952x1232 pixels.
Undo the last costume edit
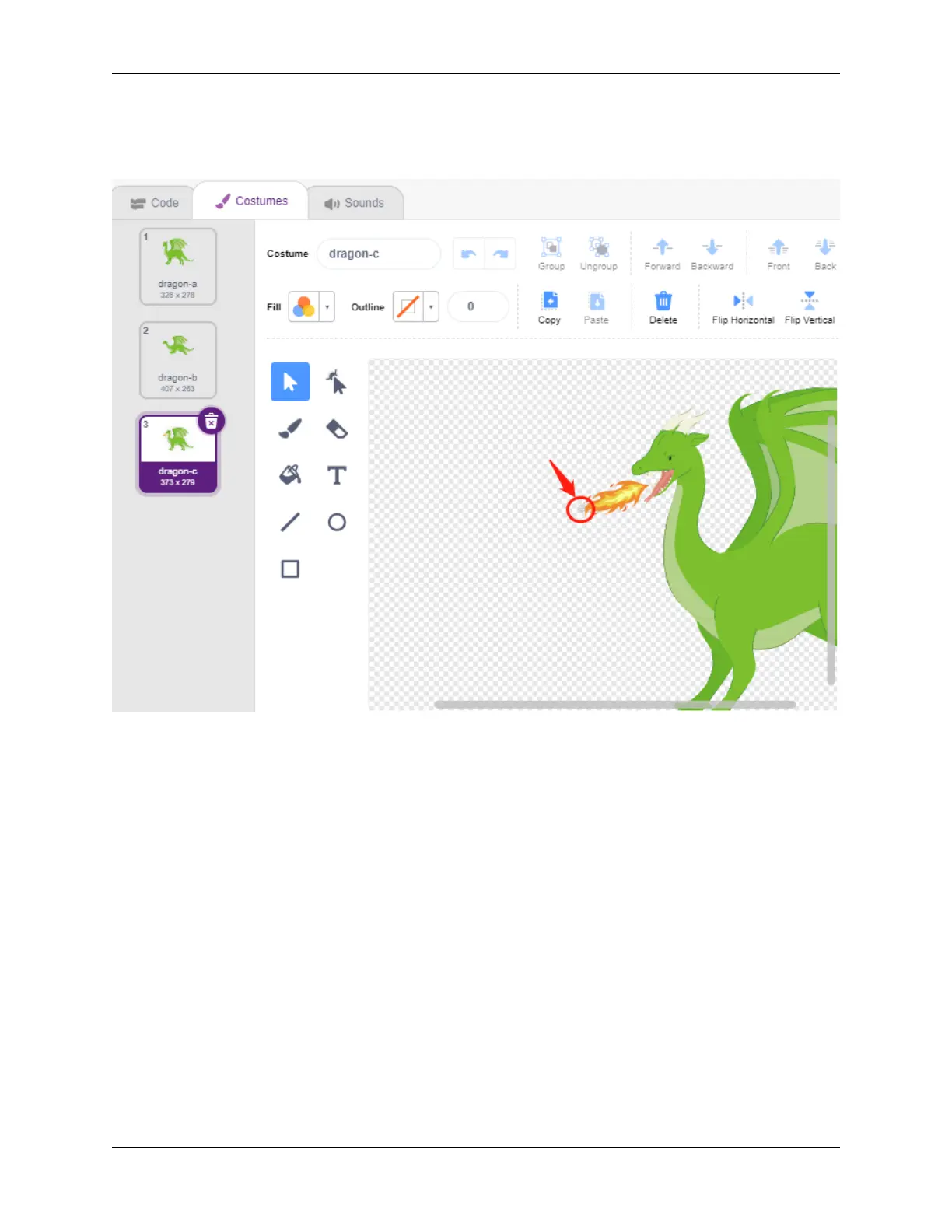click(469, 254)
